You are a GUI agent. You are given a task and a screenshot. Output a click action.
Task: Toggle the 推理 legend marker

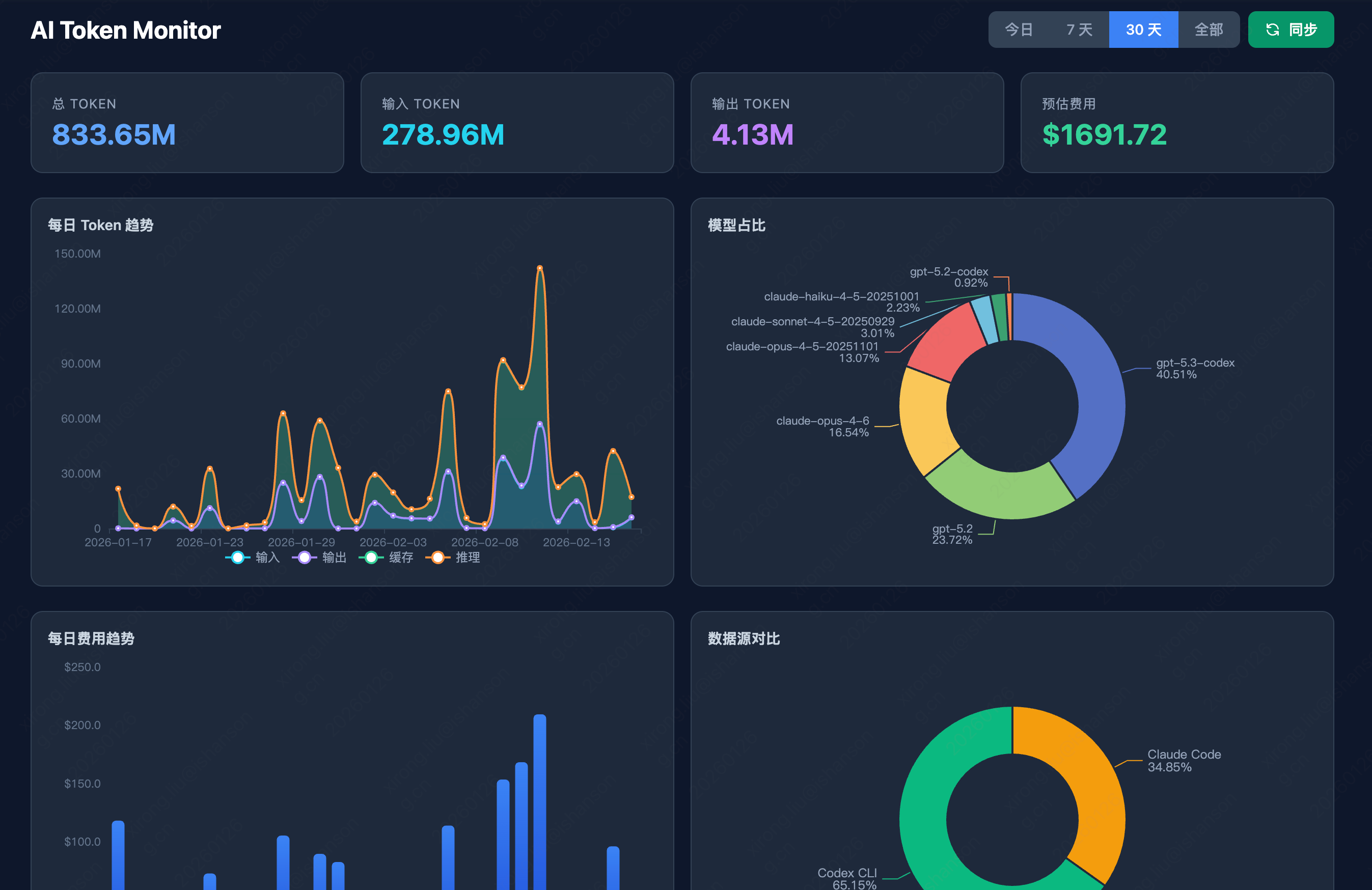coord(438,558)
